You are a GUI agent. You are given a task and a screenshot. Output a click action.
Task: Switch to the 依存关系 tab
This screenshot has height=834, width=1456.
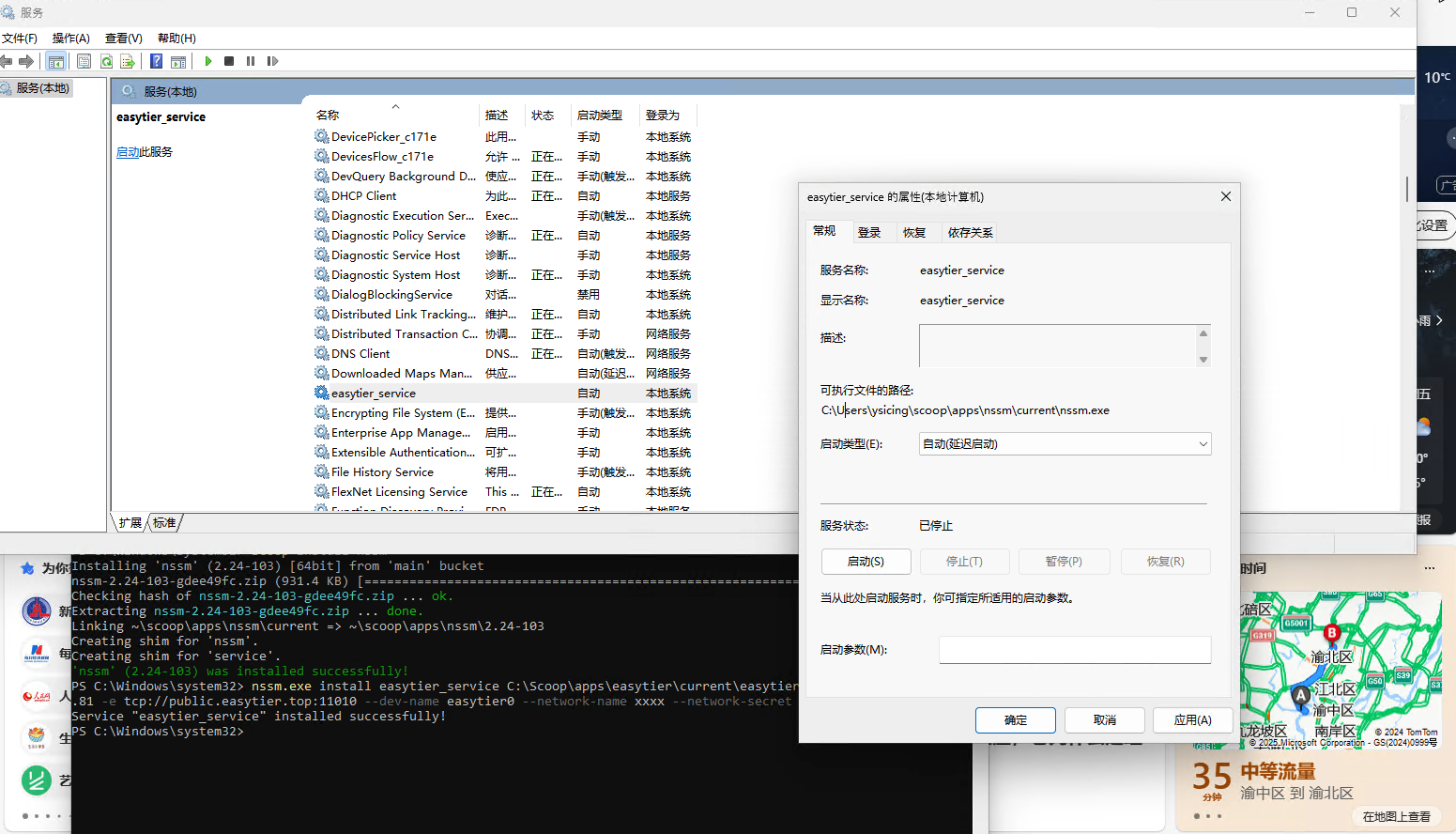(x=970, y=232)
